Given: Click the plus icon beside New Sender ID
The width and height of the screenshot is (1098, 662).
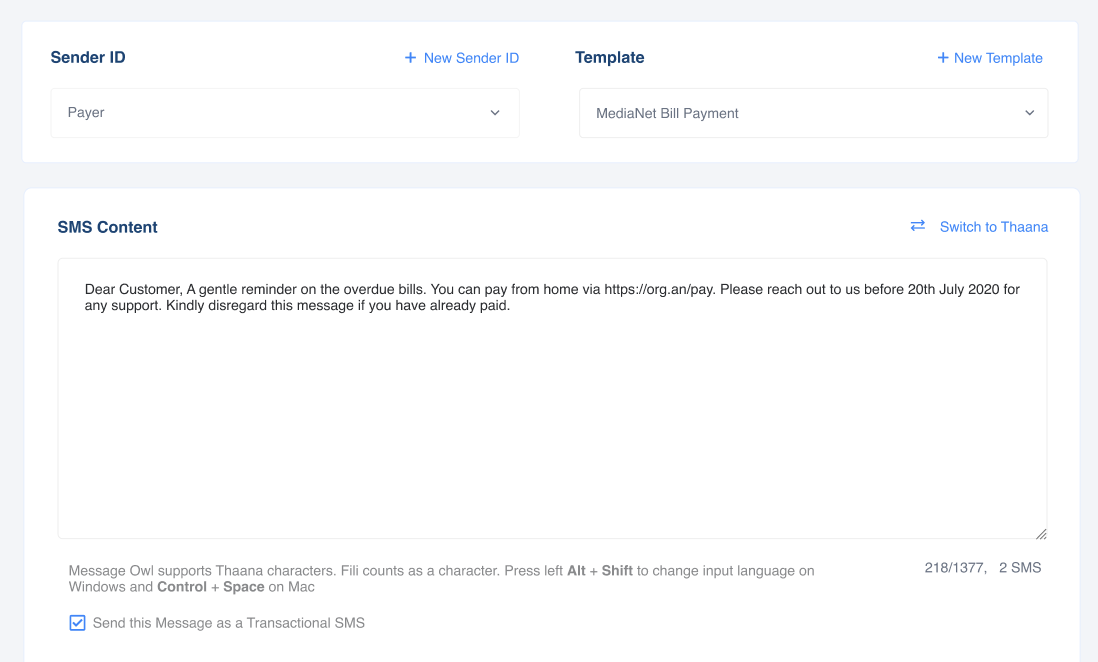Looking at the screenshot, I should pos(410,58).
